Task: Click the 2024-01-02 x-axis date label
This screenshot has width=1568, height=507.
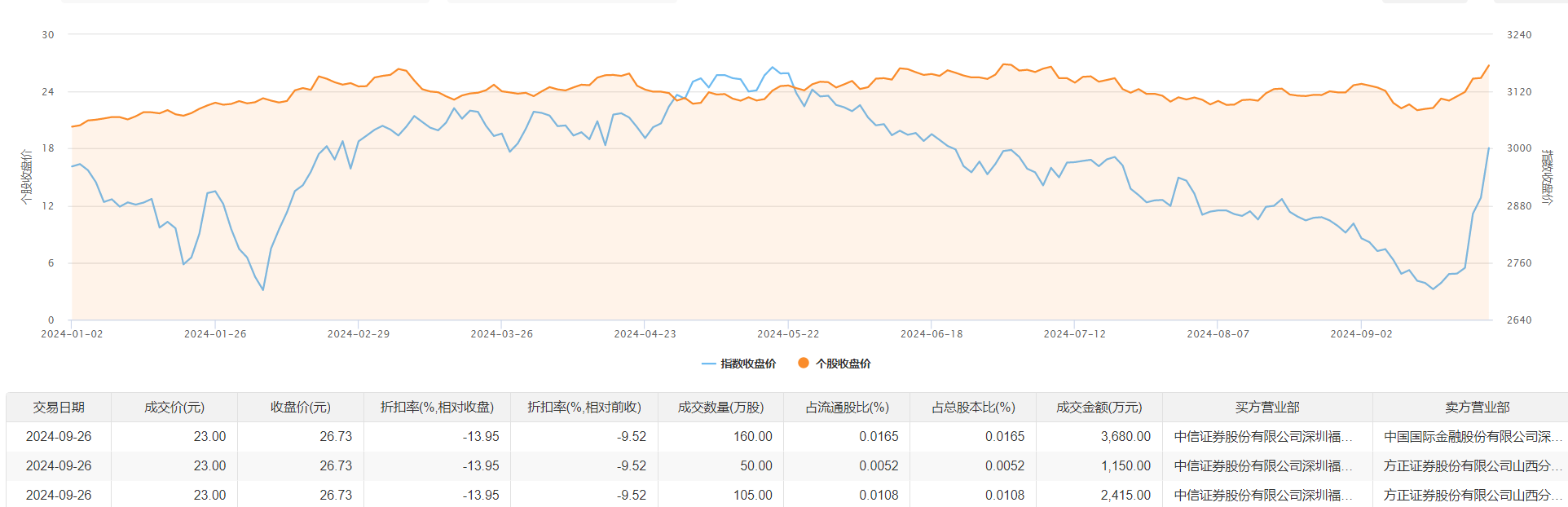Action: point(72,334)
